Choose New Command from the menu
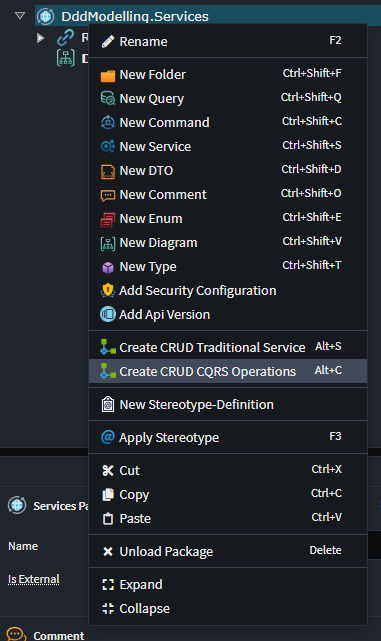Image resolution: width=381 pixels, height=641 pixels. pyautogui.click(x=228, y=122)
